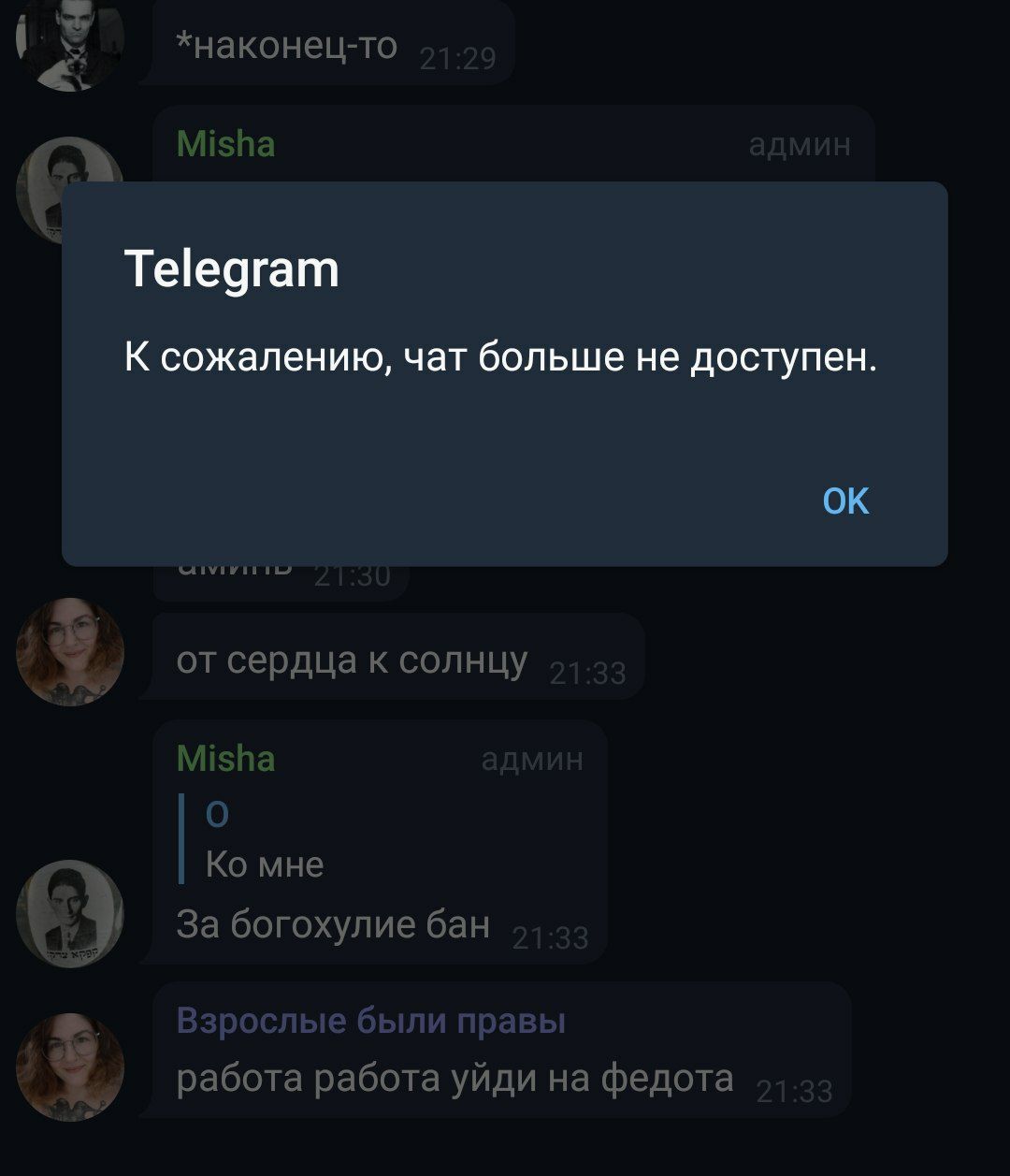The image size is (1010, 1176).
Task: Tap the админ label on lower Misha message
Action: pos(532,760)
